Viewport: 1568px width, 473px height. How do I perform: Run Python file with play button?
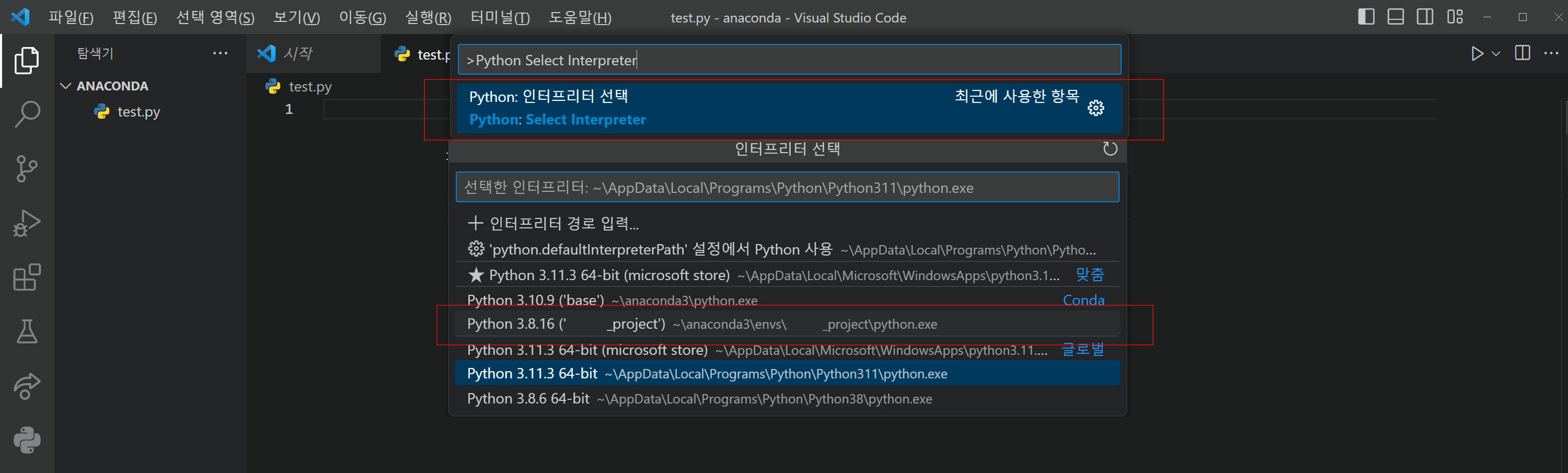coord(1477,53)
